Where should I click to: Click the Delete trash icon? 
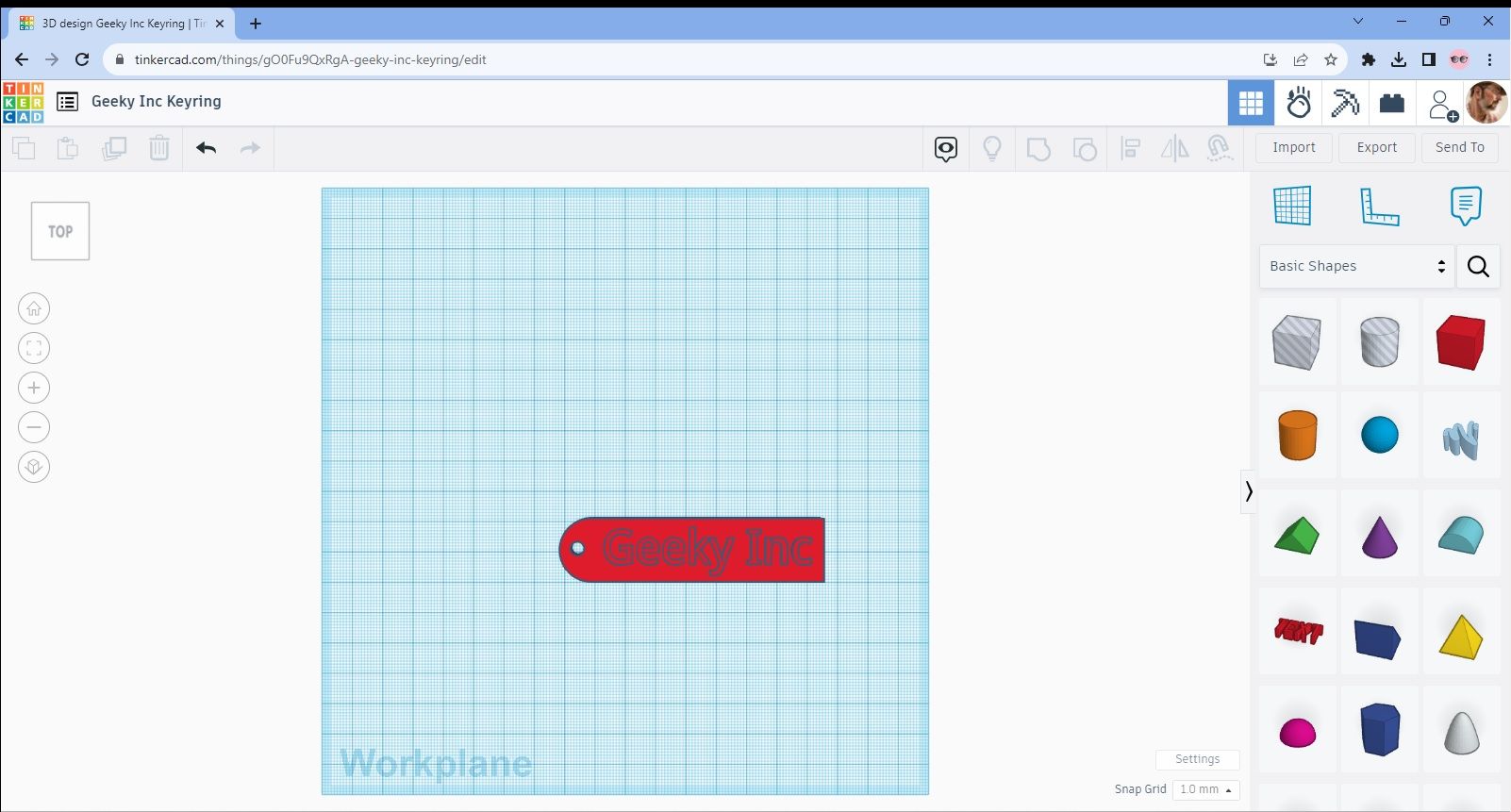coord(159,148)
